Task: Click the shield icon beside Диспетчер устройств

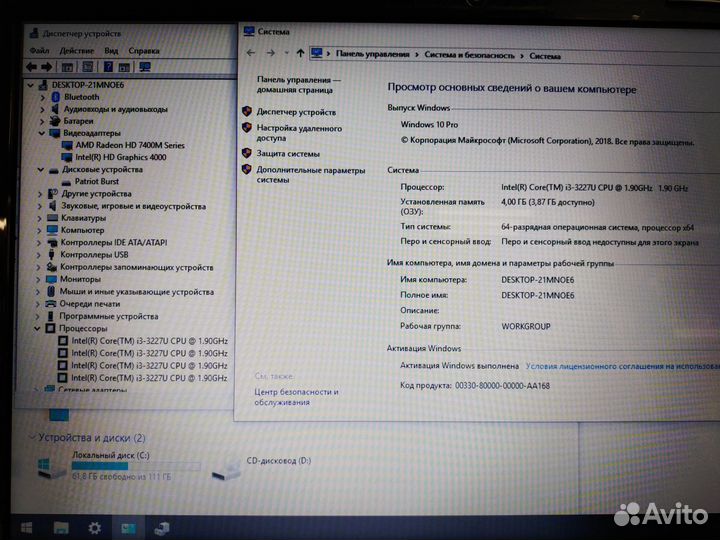Action: pyautogui.click(x=247, y=111)
